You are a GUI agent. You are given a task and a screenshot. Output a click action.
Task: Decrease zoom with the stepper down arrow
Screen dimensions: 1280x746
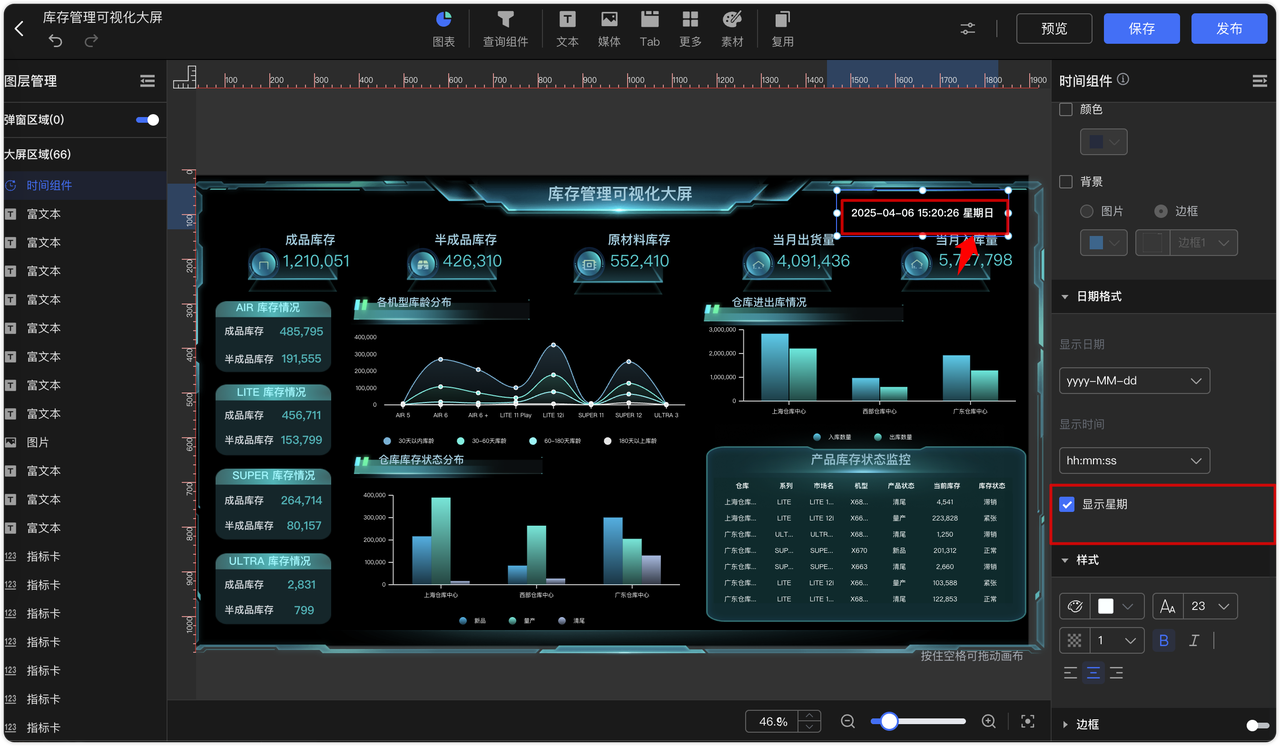click(810, 727)
